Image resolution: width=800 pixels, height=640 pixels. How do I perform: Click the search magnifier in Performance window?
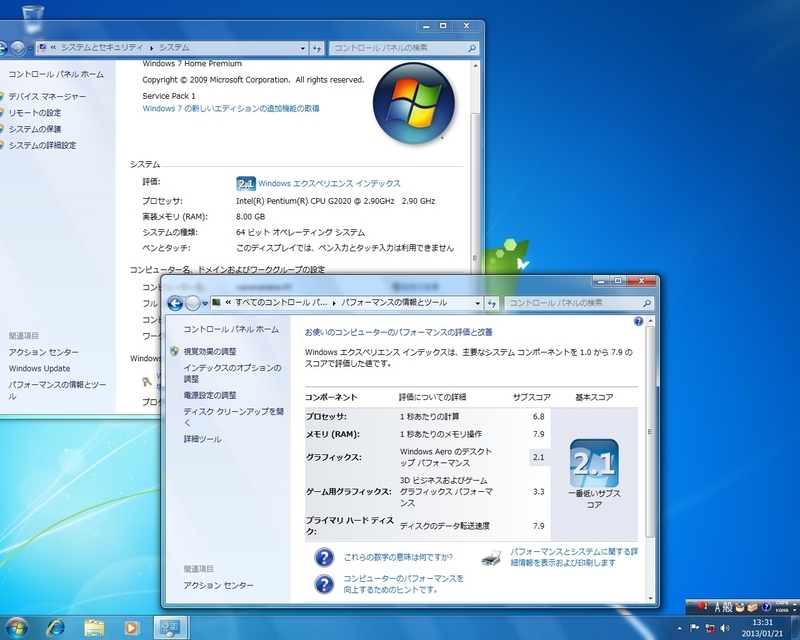click(x=647, y=303)
